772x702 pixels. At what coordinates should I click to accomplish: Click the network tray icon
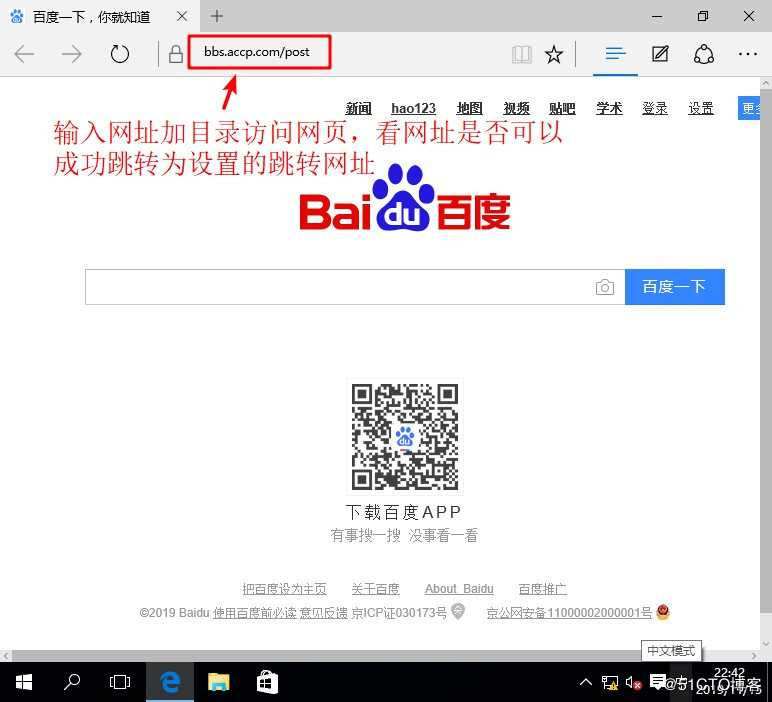tap(610, 683)
